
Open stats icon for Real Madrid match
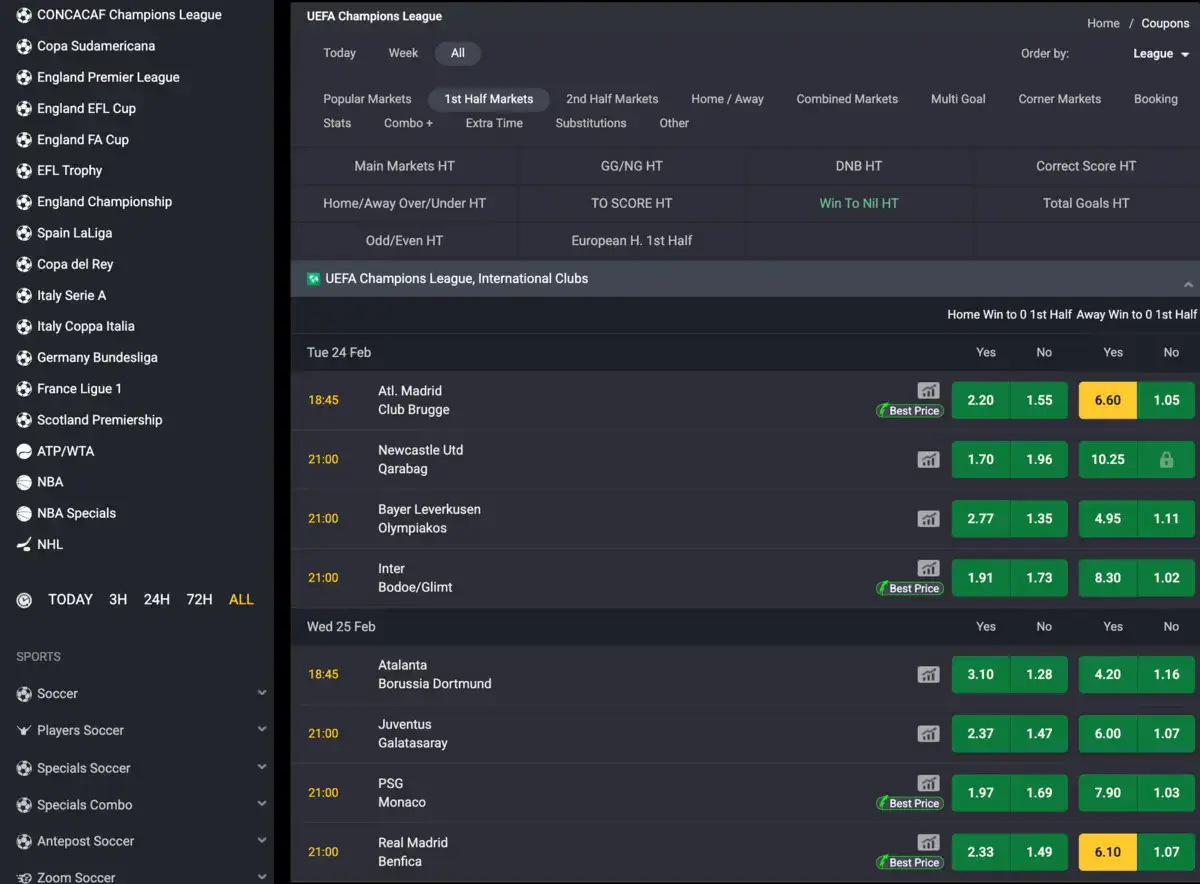click(929, 842)
